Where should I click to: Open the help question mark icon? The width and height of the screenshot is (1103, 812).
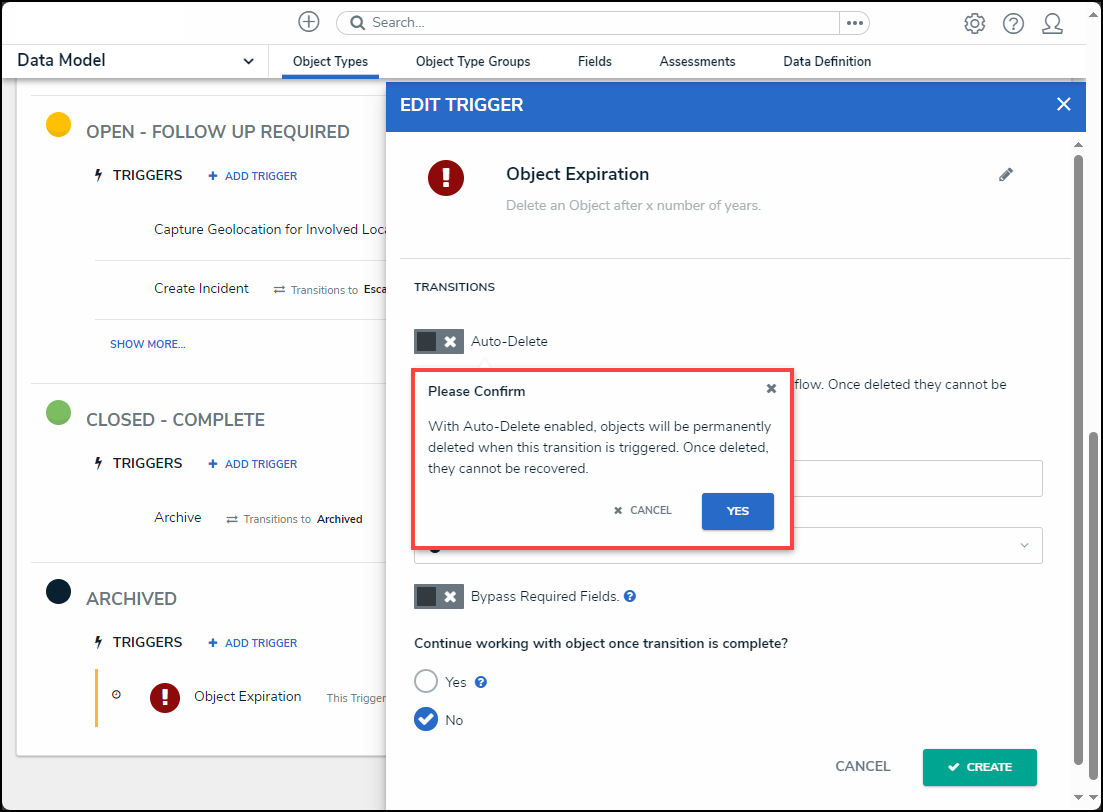(x=1013, y=24)
